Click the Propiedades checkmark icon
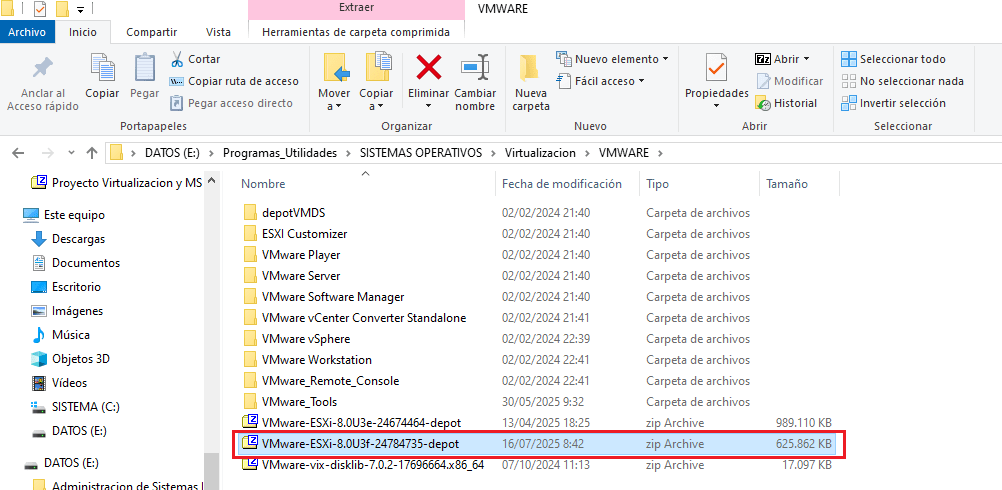Image resolution: width=1002 pixels, height=490 pixels. (x=716, y=68)
